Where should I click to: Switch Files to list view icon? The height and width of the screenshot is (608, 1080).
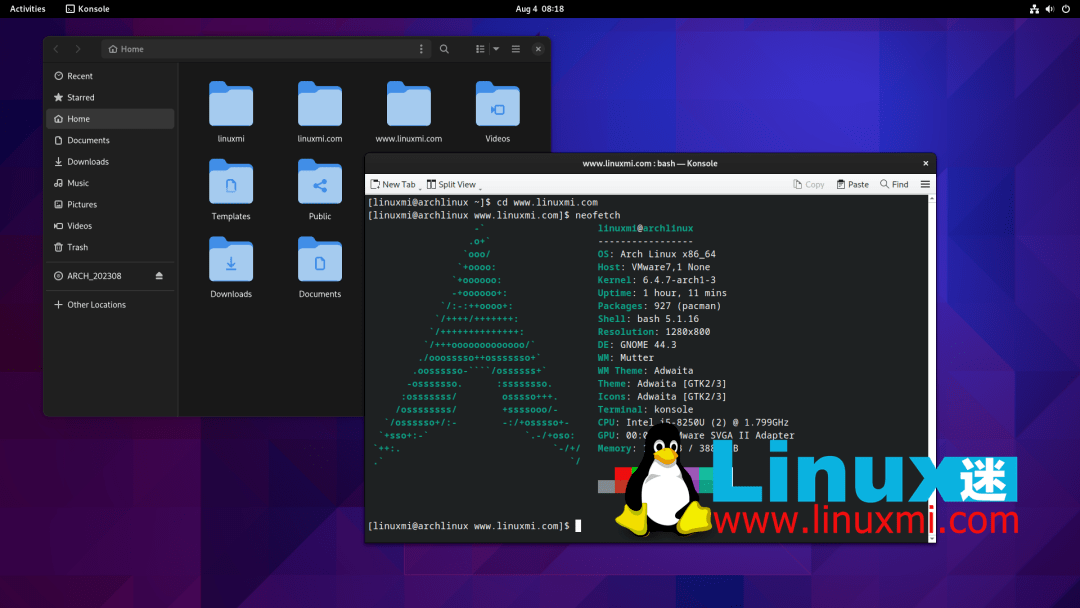480,49
